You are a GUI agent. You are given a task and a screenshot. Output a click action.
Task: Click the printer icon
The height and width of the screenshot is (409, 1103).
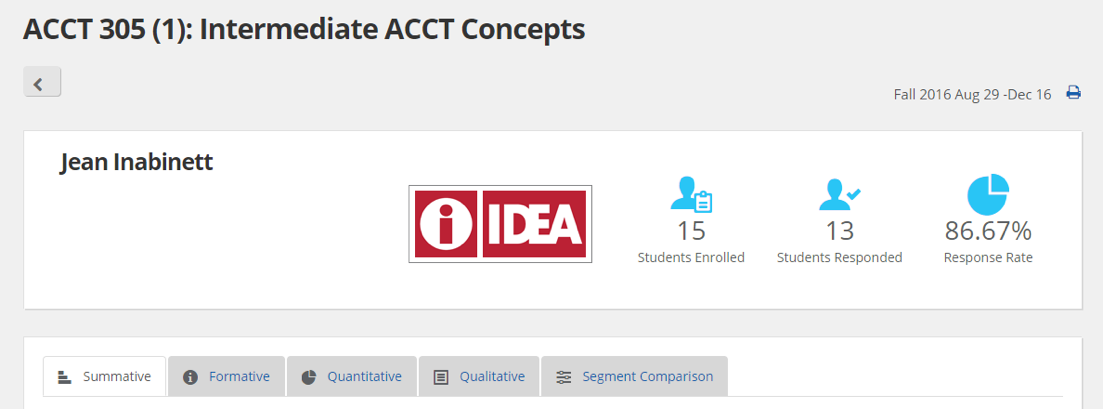(1073, 92)
